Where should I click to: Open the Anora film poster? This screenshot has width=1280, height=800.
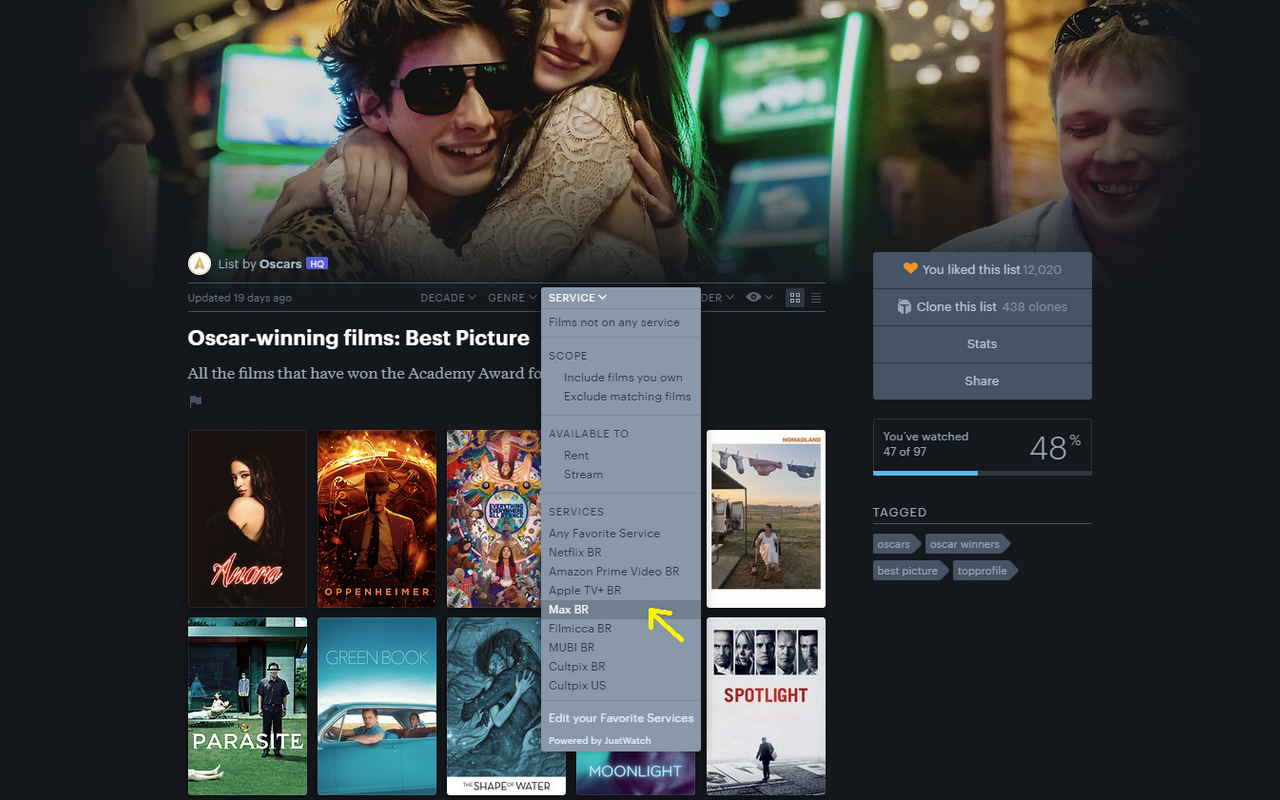click(x=247, y=519)
